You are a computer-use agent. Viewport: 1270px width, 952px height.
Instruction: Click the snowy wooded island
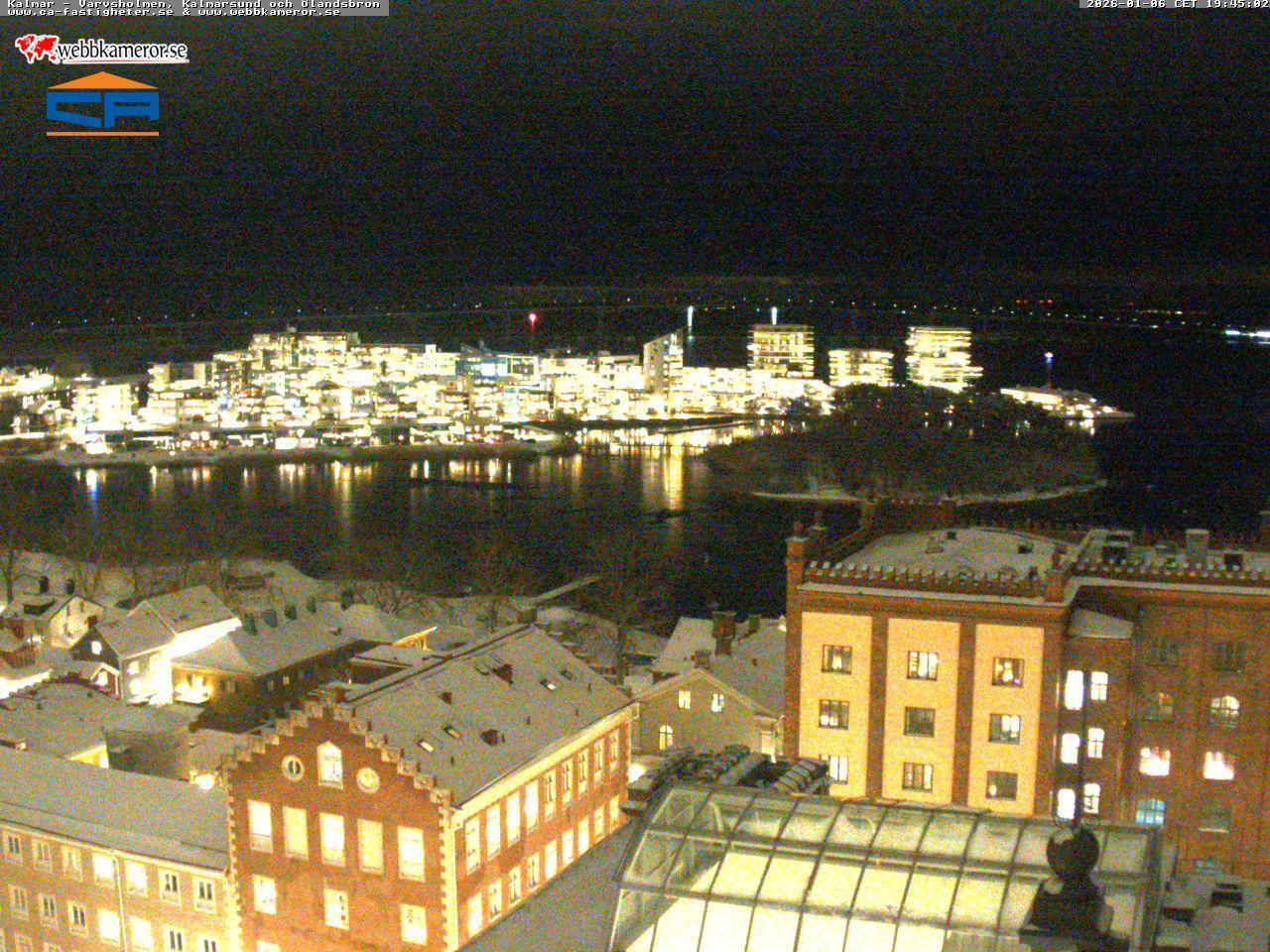click(903, 446)
